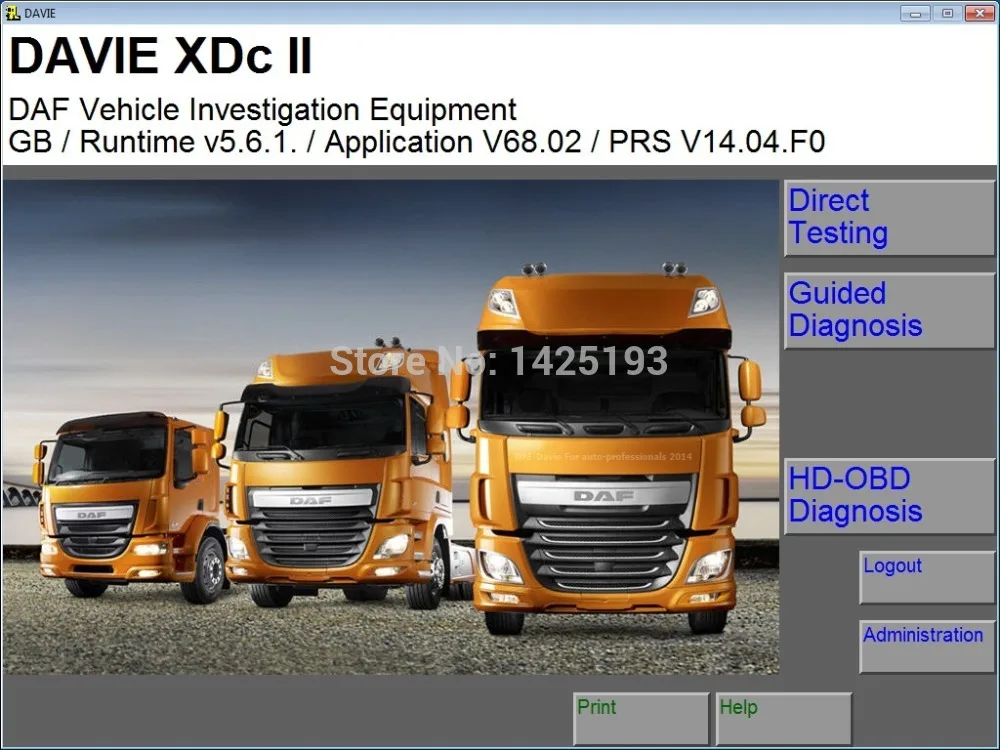Open the Help button
The width and height of the screenshot is (1000, 750).
[784, 719]
